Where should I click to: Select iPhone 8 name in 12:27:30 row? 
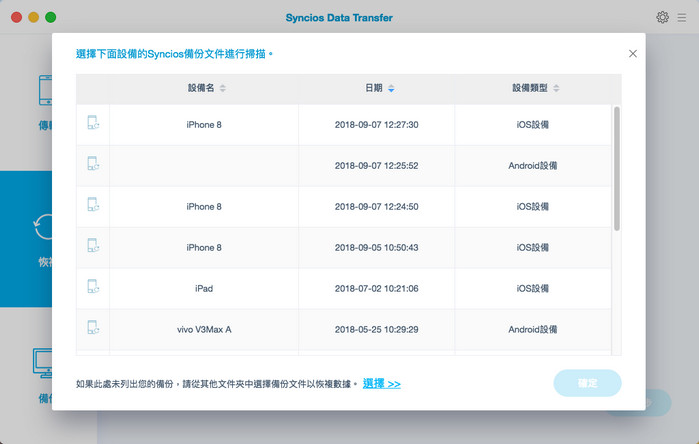(204, 125)
